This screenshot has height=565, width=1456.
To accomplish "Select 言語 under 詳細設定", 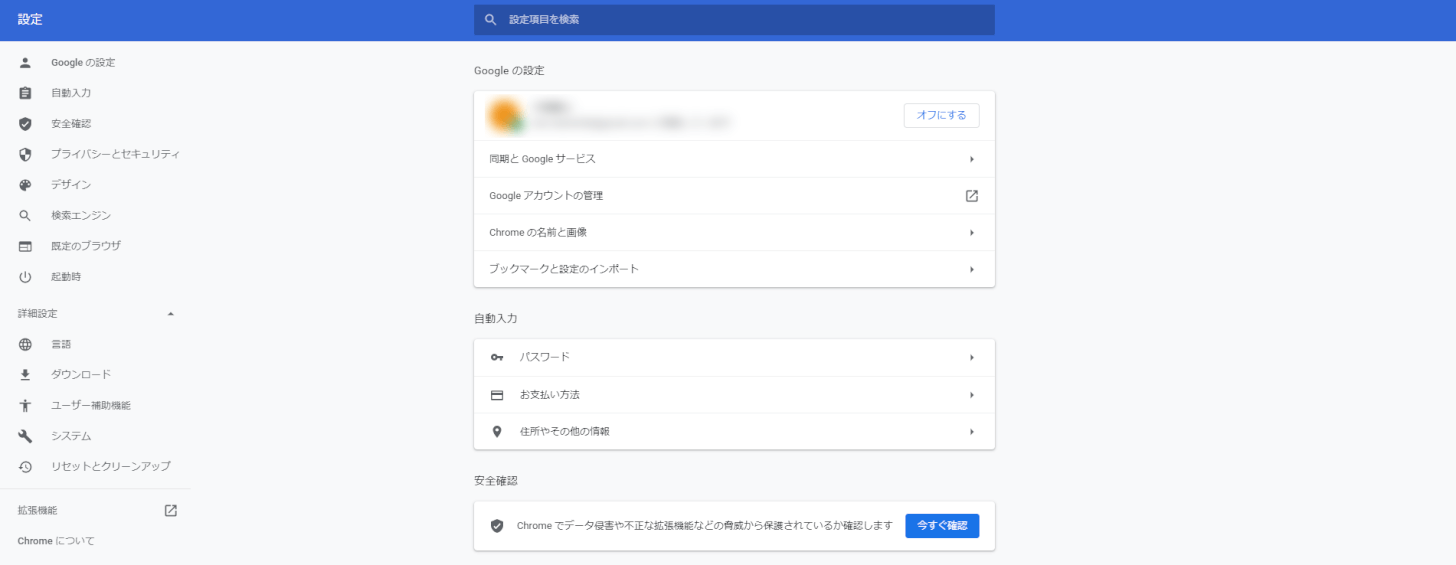I will coord(61,344).
